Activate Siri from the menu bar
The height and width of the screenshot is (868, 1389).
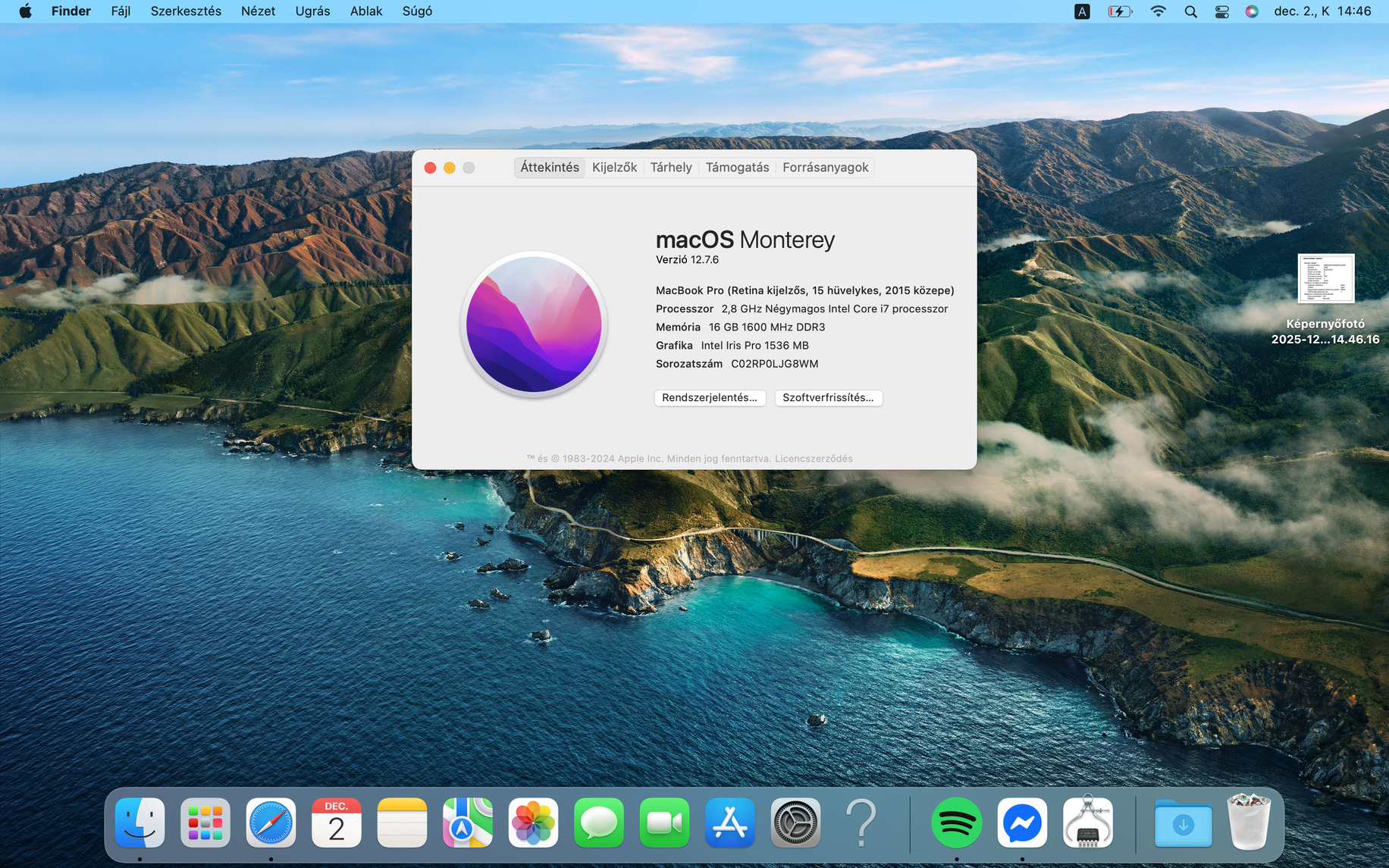coord(1252,11)
